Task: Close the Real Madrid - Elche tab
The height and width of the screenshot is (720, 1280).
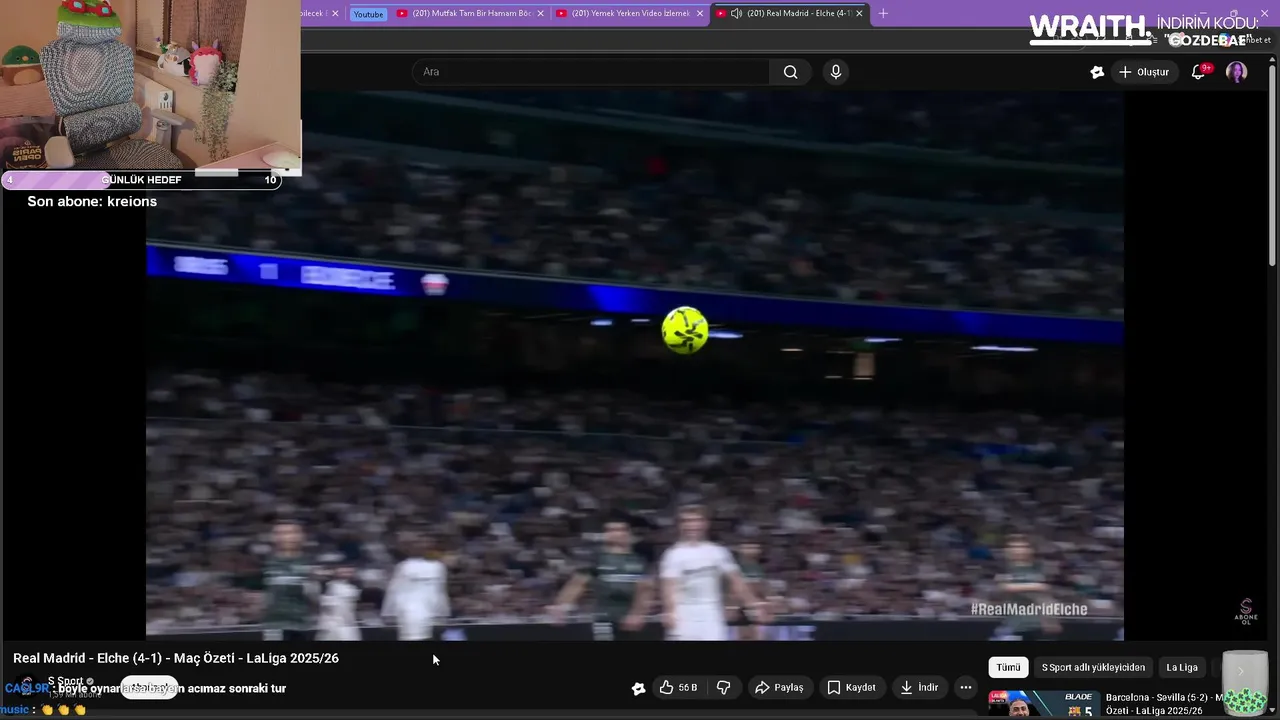Action: tap(859, 13)
